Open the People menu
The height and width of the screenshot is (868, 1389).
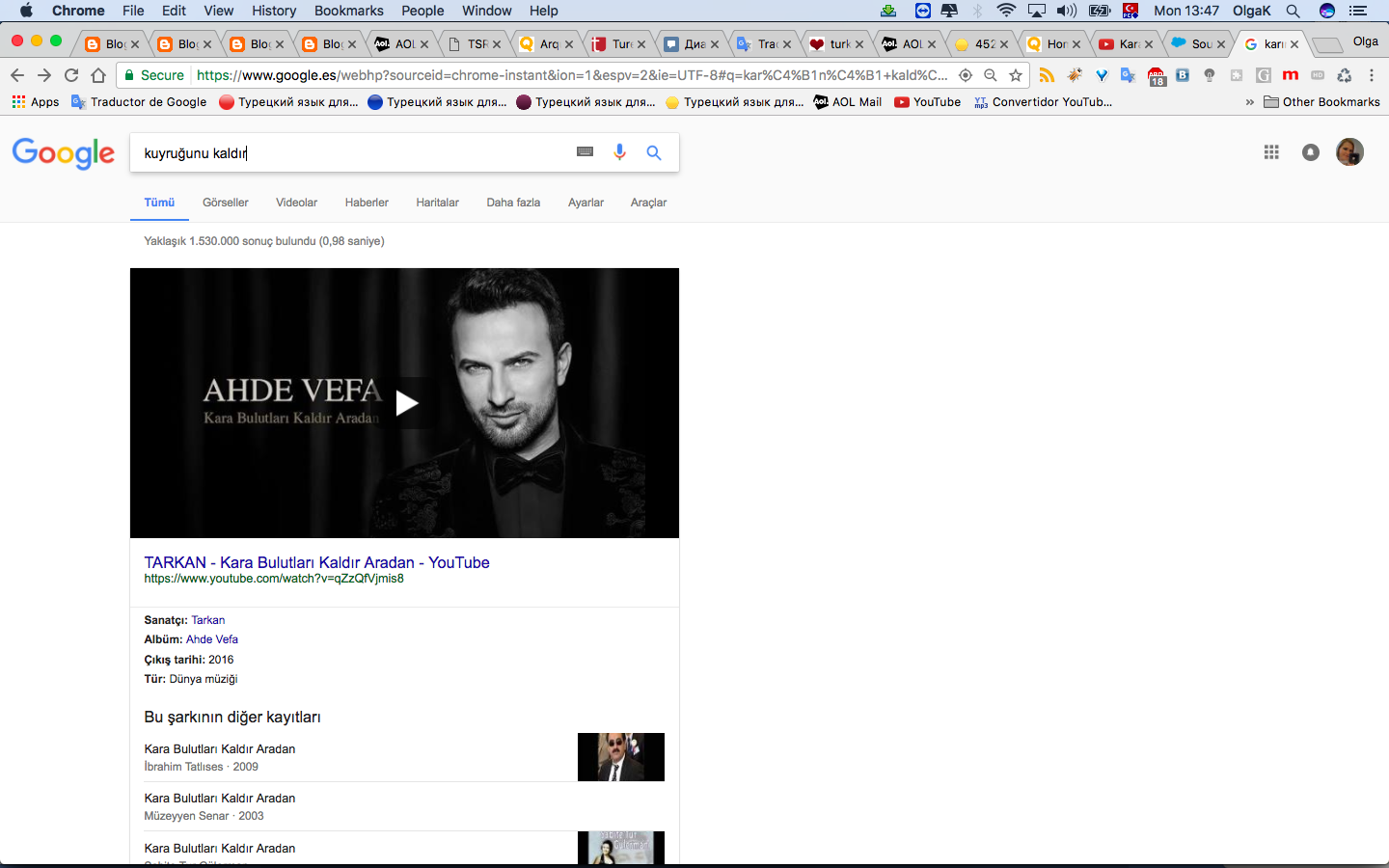(422, 11)
